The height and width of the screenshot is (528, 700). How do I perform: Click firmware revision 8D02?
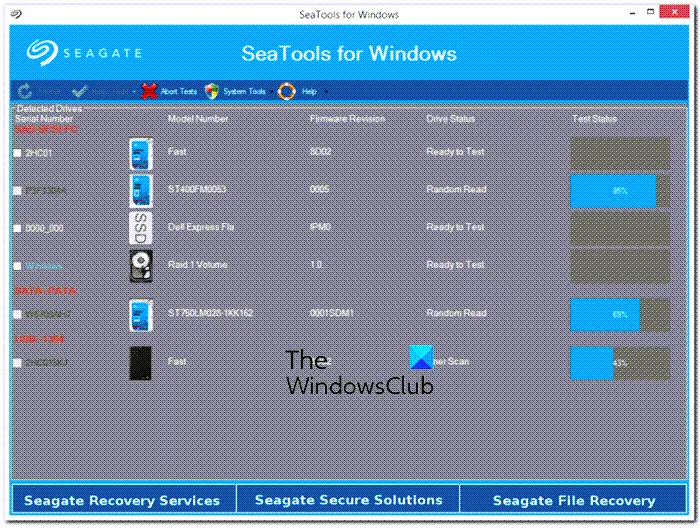click(321, 151)
